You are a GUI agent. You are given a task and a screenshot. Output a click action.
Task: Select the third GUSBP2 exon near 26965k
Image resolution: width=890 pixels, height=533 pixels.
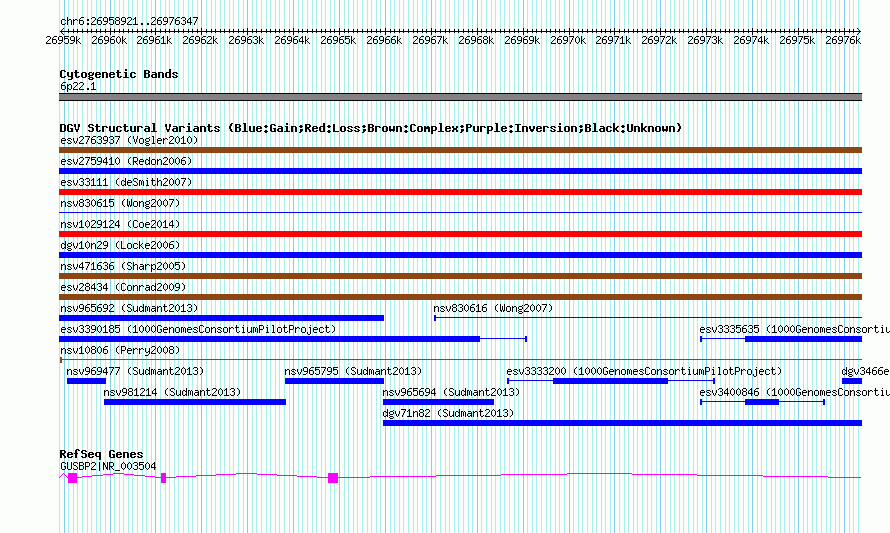333,478
